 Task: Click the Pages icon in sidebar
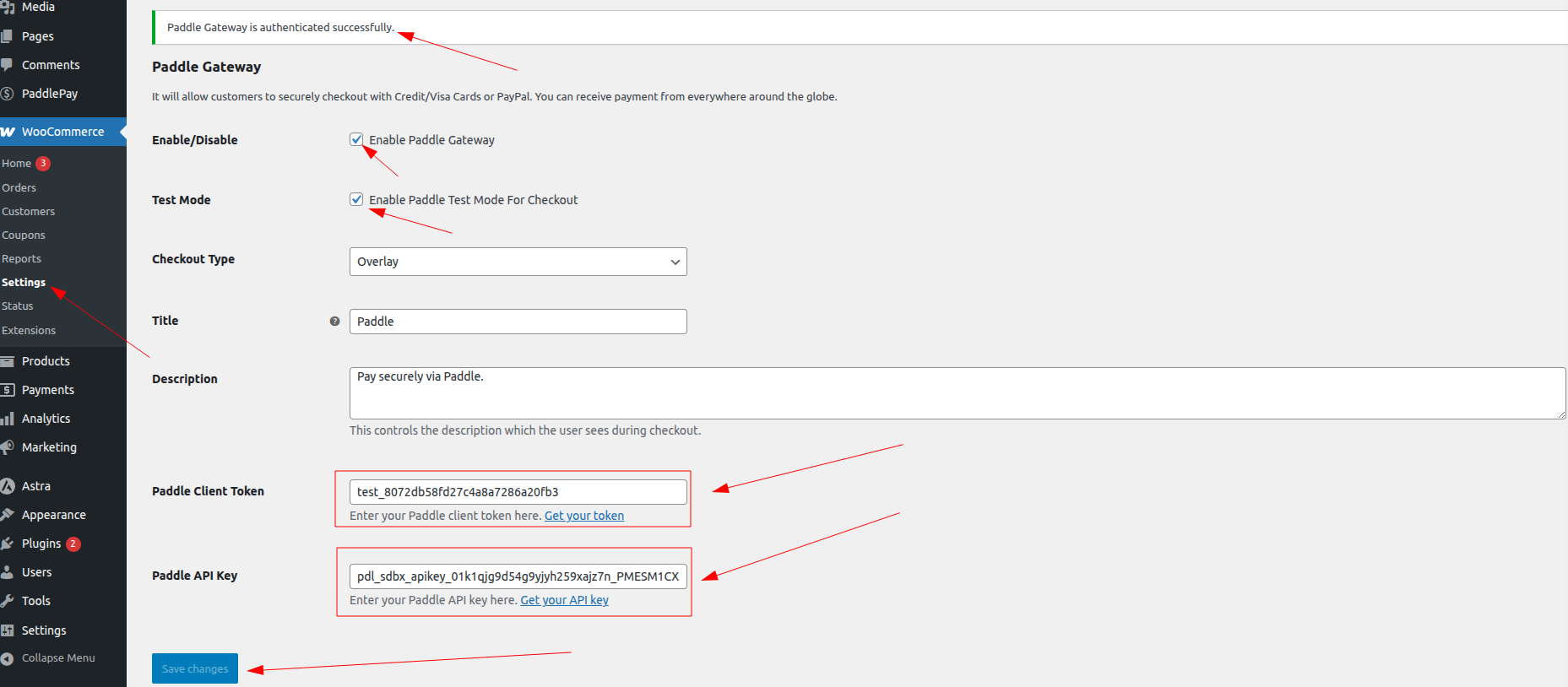point(7,36)
